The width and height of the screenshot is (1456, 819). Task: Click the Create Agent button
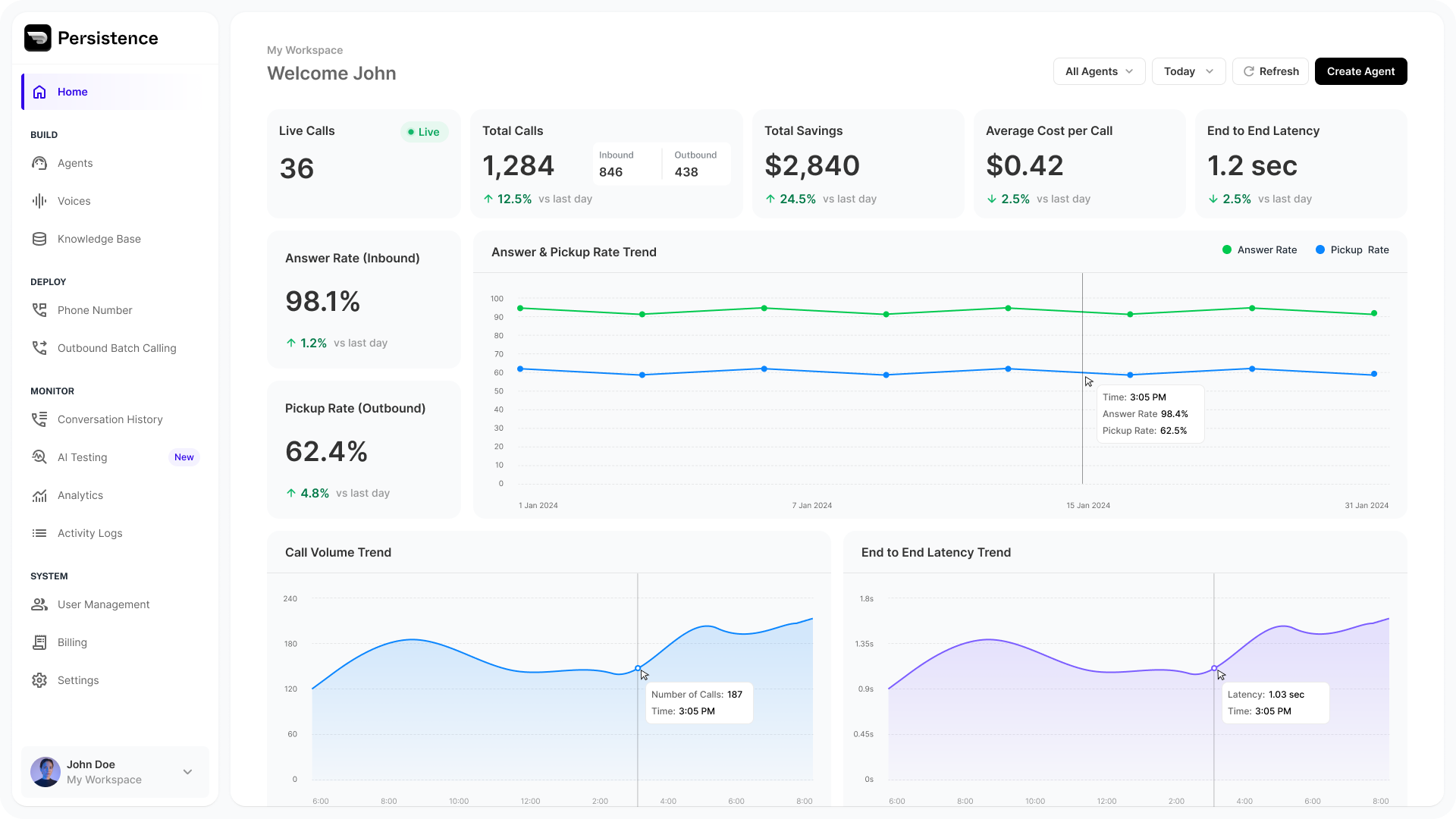pyautogui.click(x=1360, y=71)
